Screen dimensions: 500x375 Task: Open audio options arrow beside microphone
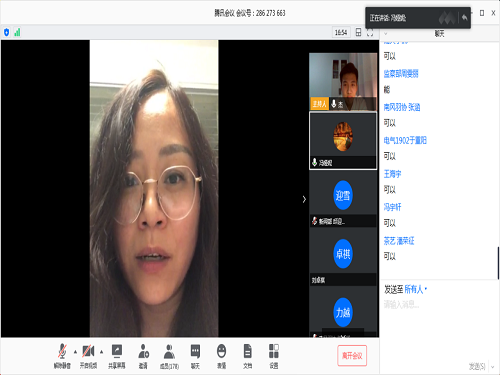click(x=75, y=352)
